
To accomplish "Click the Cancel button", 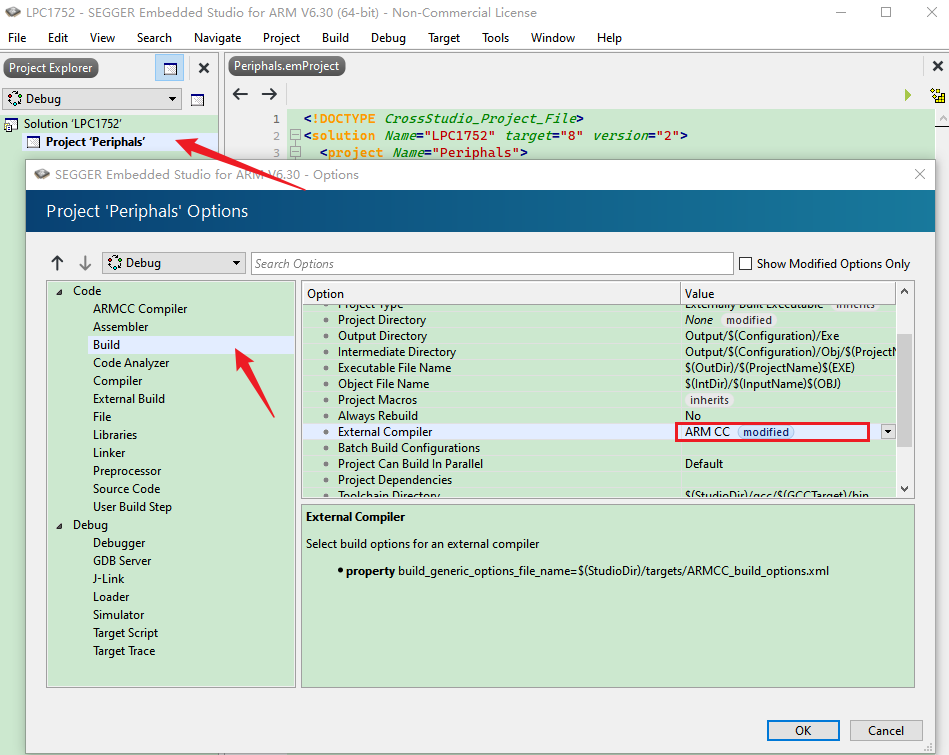I will click(x=886, y=731).
